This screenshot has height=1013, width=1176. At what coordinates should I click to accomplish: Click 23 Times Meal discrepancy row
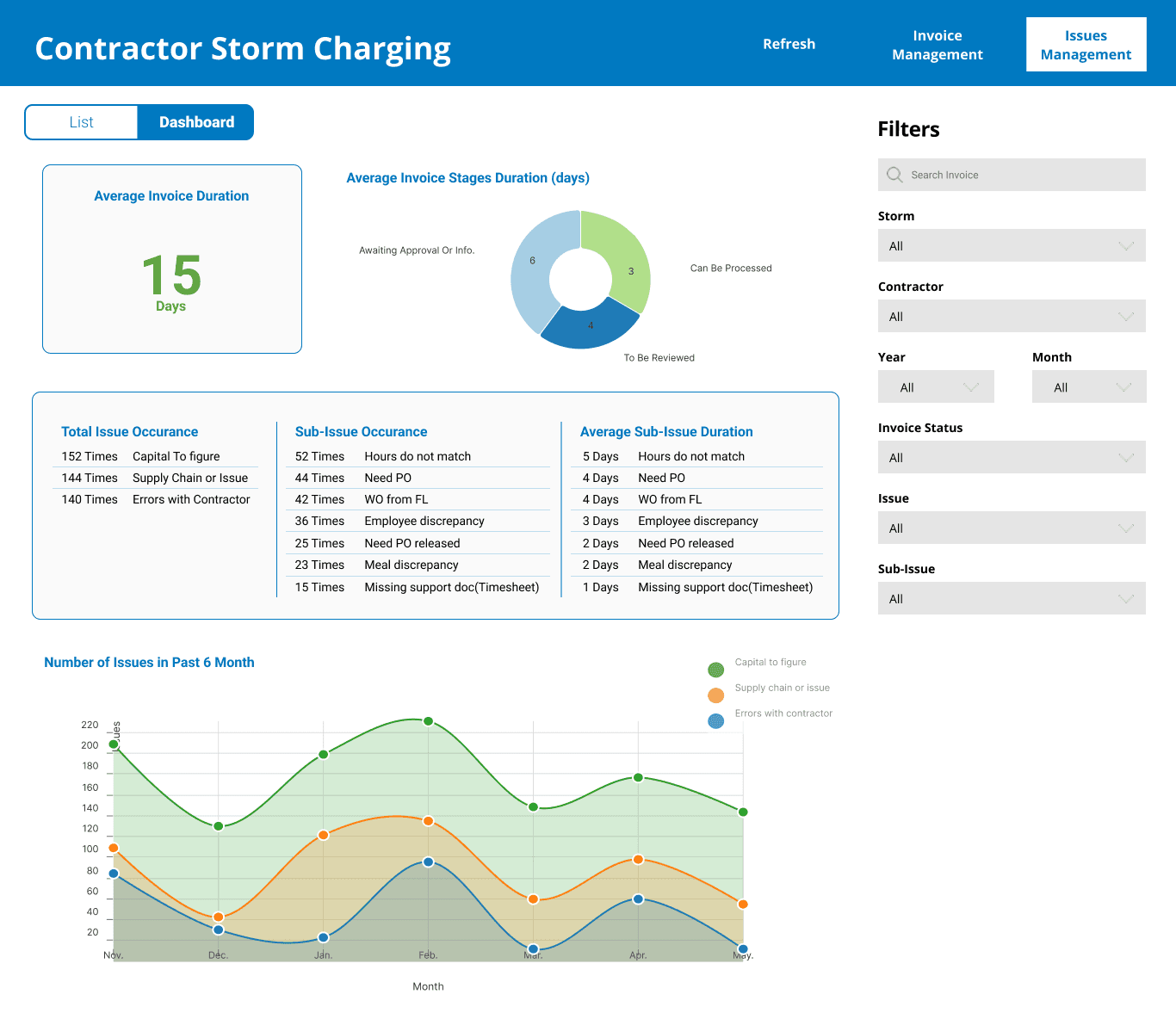(x=418, y=565)
